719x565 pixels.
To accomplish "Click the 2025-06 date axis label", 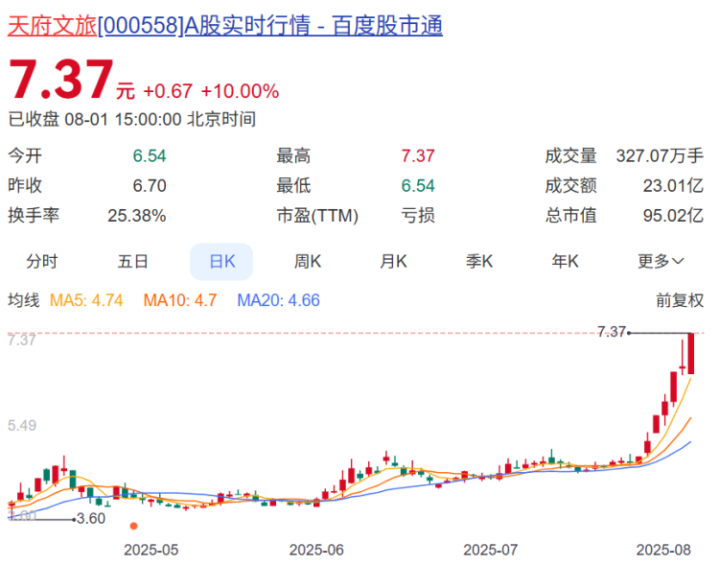I will click(316, 550).
